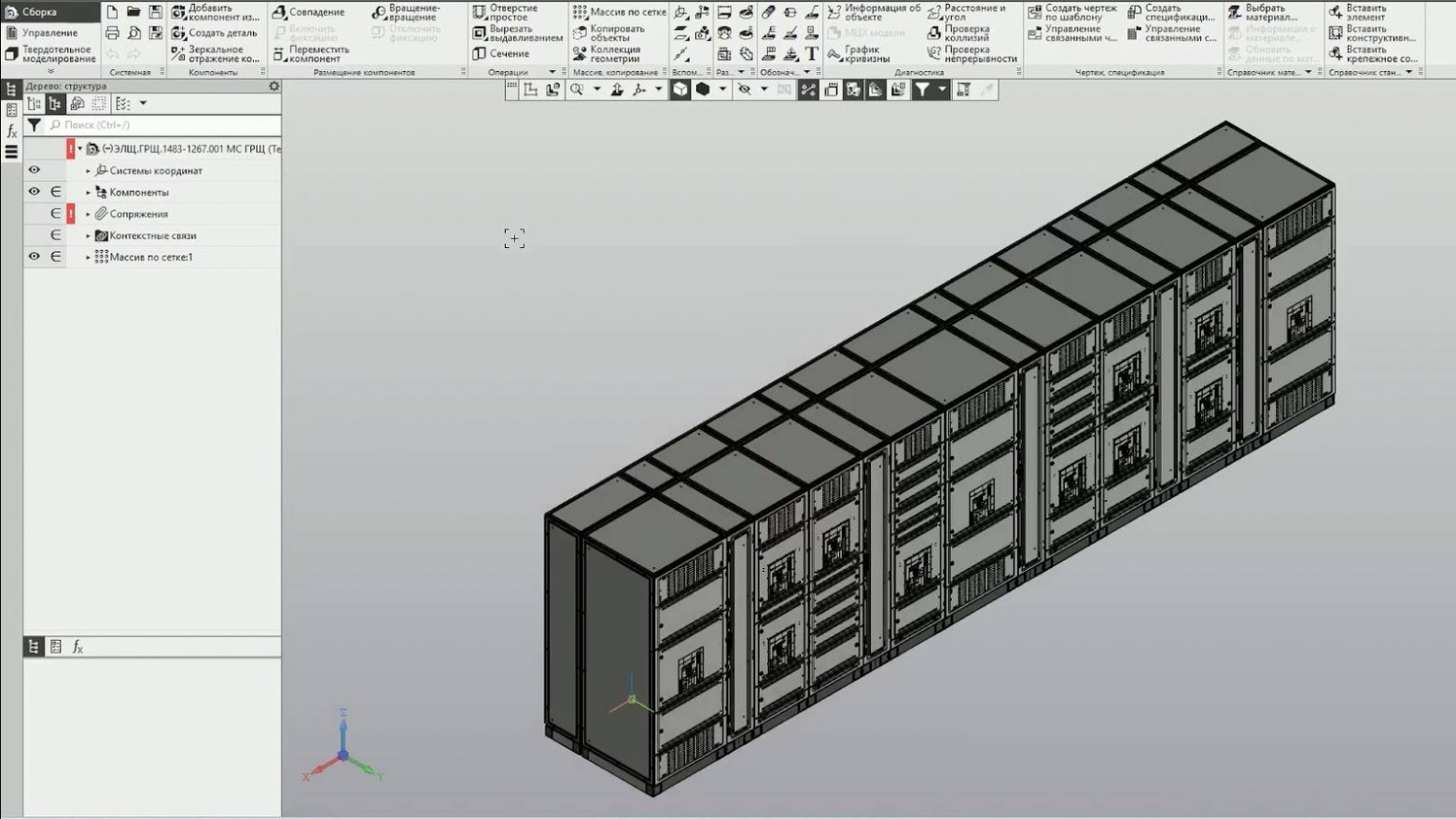The height and width of the screenshot is (819, 1456).
Task: Click Переместить компонент to move a component
Action: tap(315, 53)
